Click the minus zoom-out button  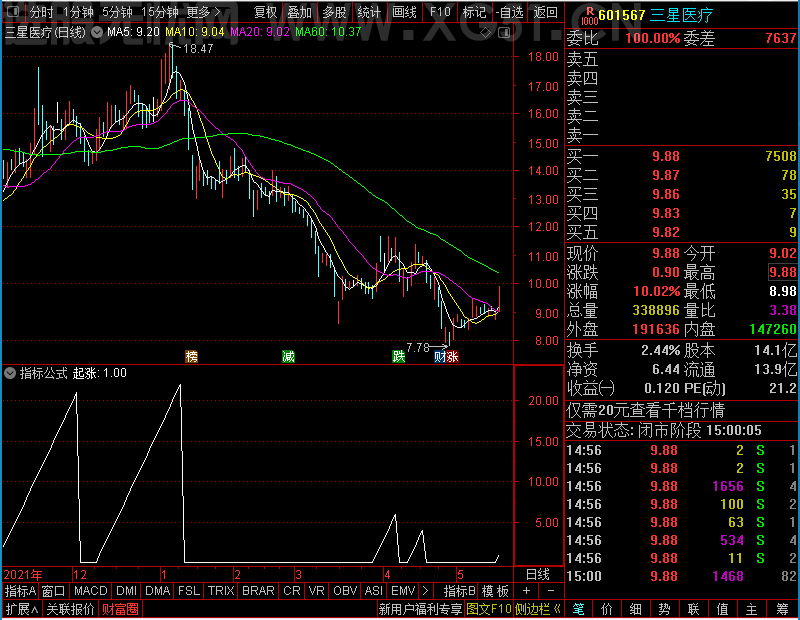pyautogui.click(x=551, y=591)
